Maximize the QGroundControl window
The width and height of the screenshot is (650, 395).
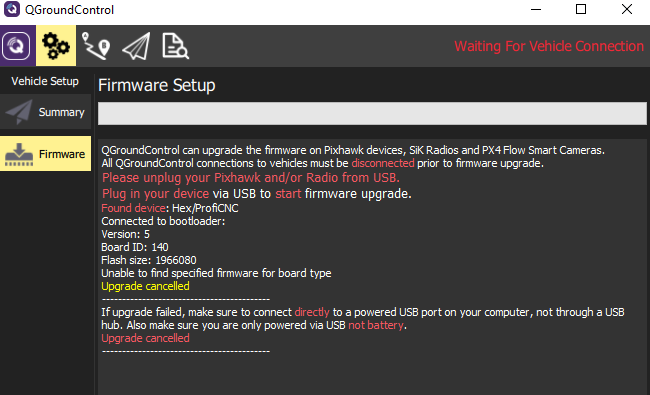pos(581,9)
